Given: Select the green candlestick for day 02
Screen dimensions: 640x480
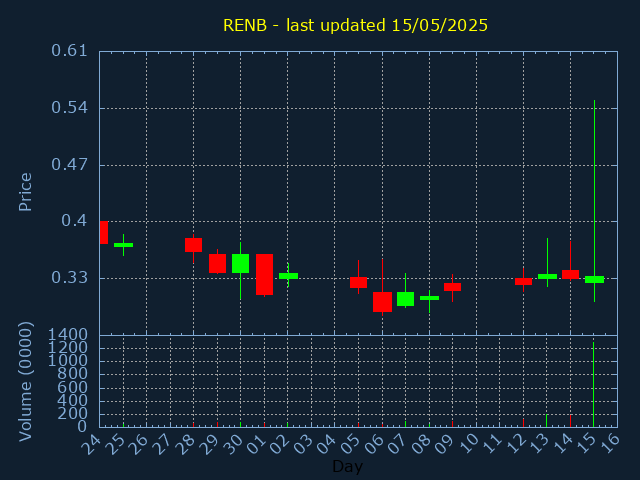Looking at the screenshot, I should point(288,276).
